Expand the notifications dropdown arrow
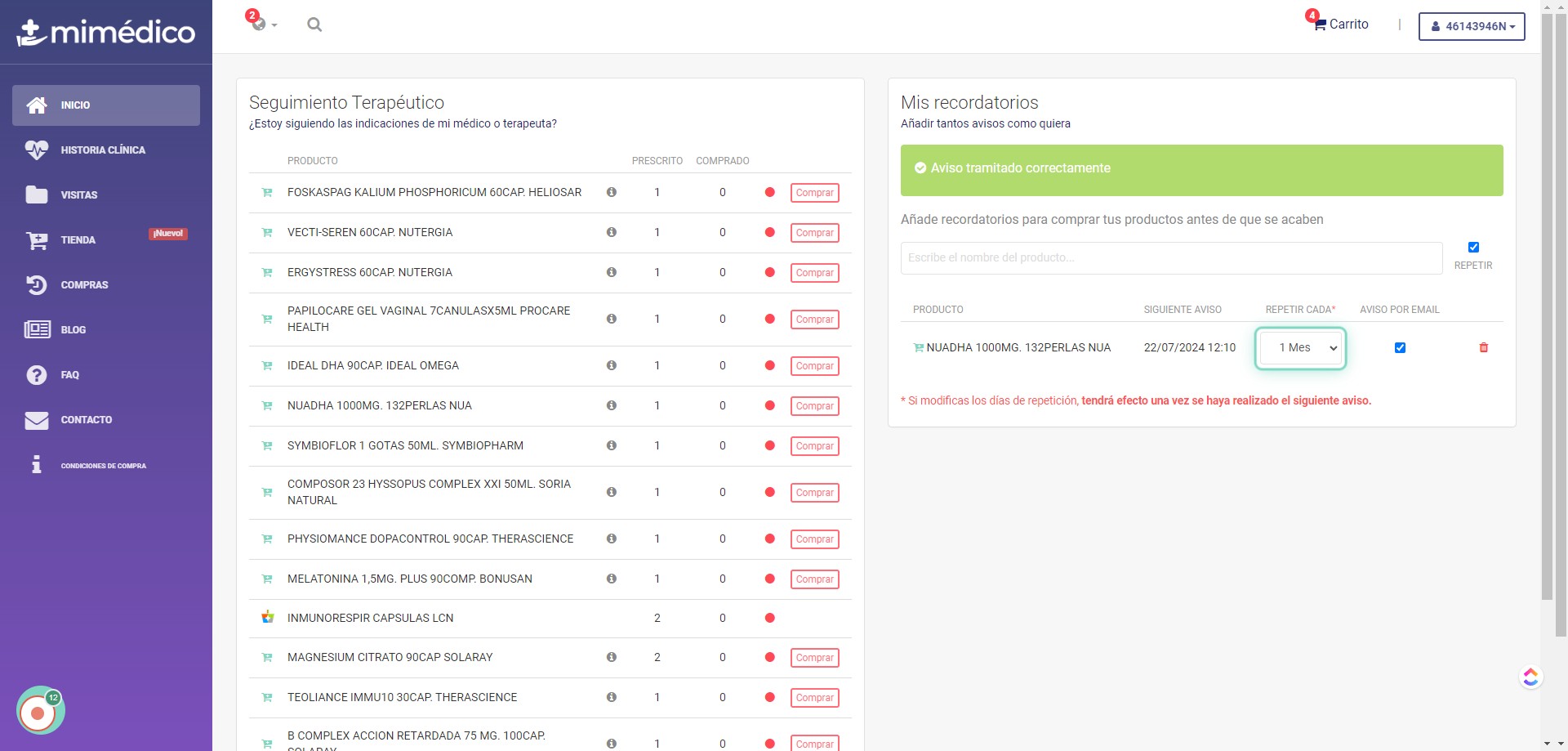 coord(274,26)
